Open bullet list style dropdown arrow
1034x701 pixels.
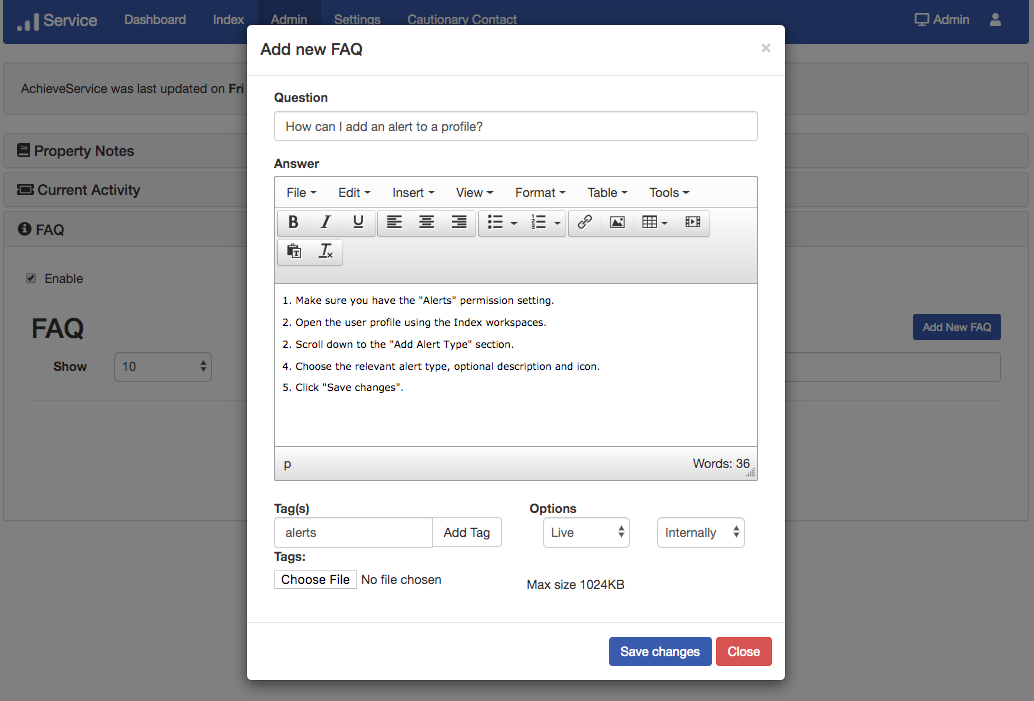tap(514, 223)
